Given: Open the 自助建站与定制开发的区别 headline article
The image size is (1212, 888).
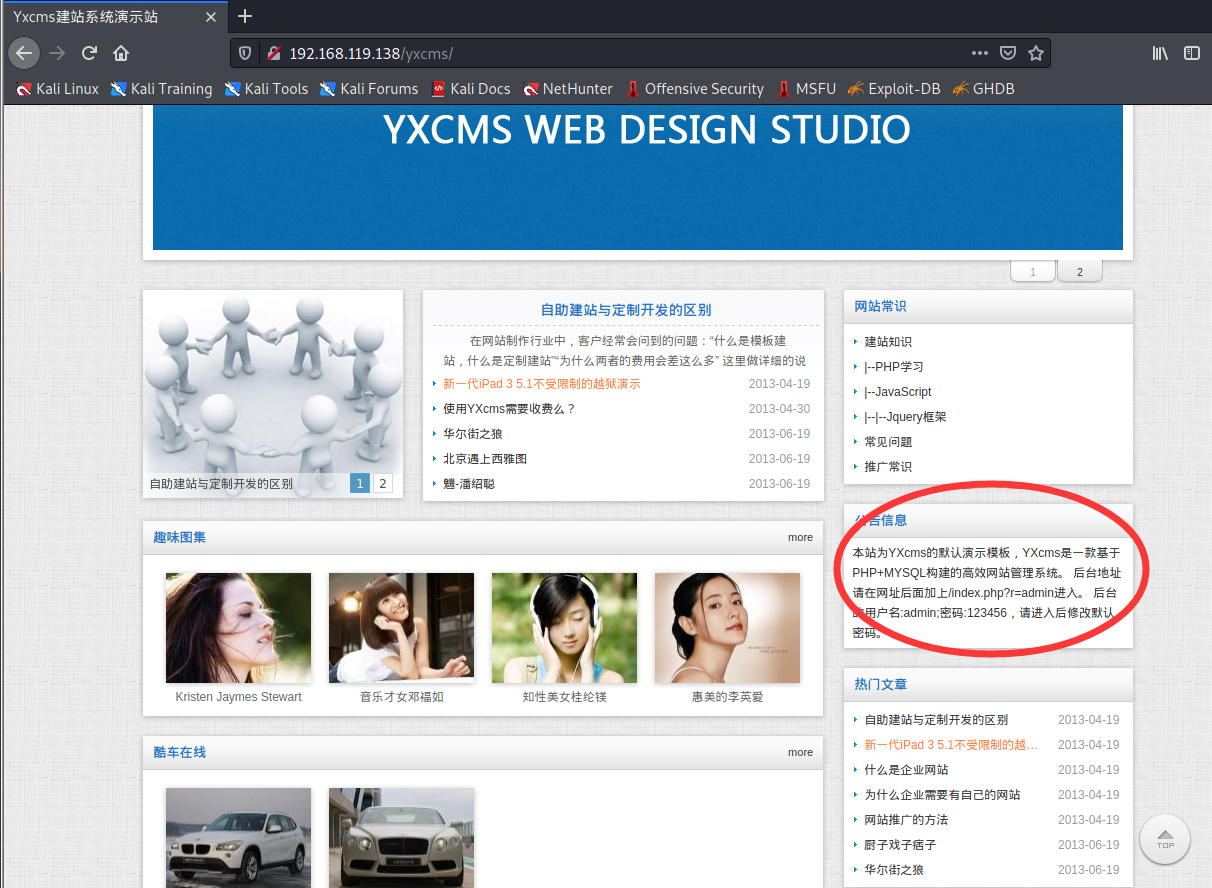Looking at the screenshot, I should [x=626, y=310].
